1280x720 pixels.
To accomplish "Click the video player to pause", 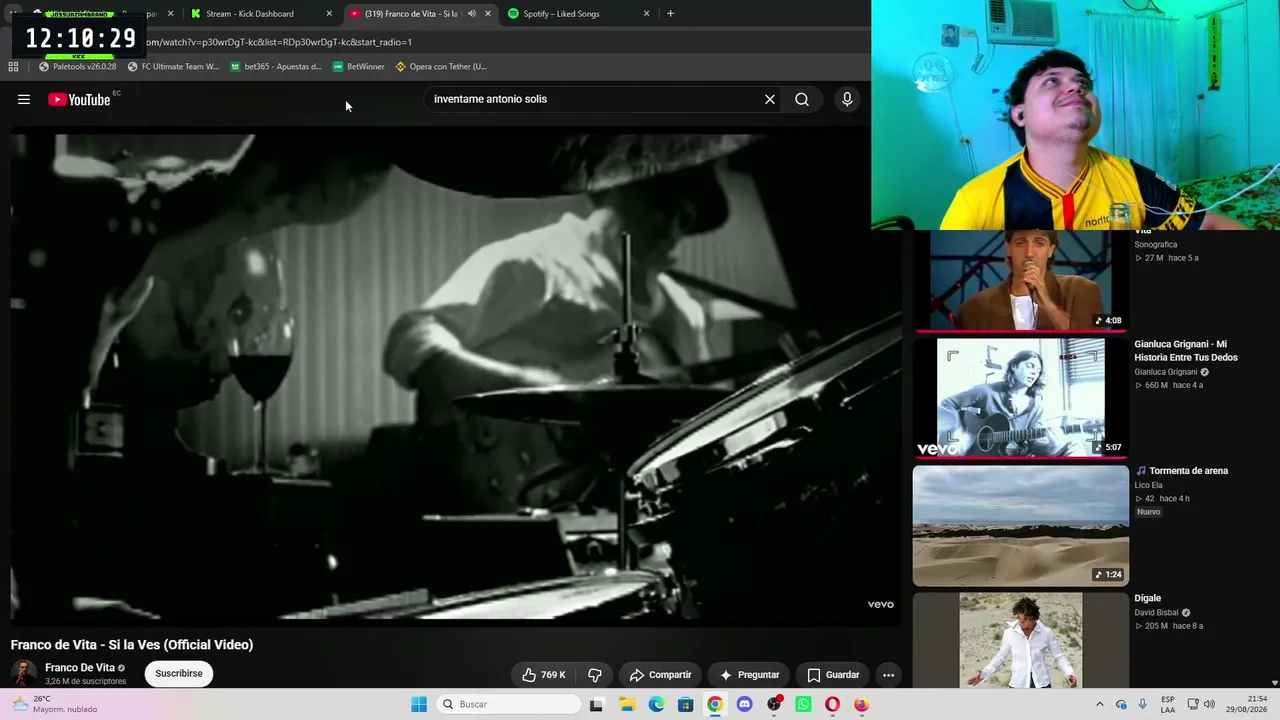I will click(x=455, y=378).
